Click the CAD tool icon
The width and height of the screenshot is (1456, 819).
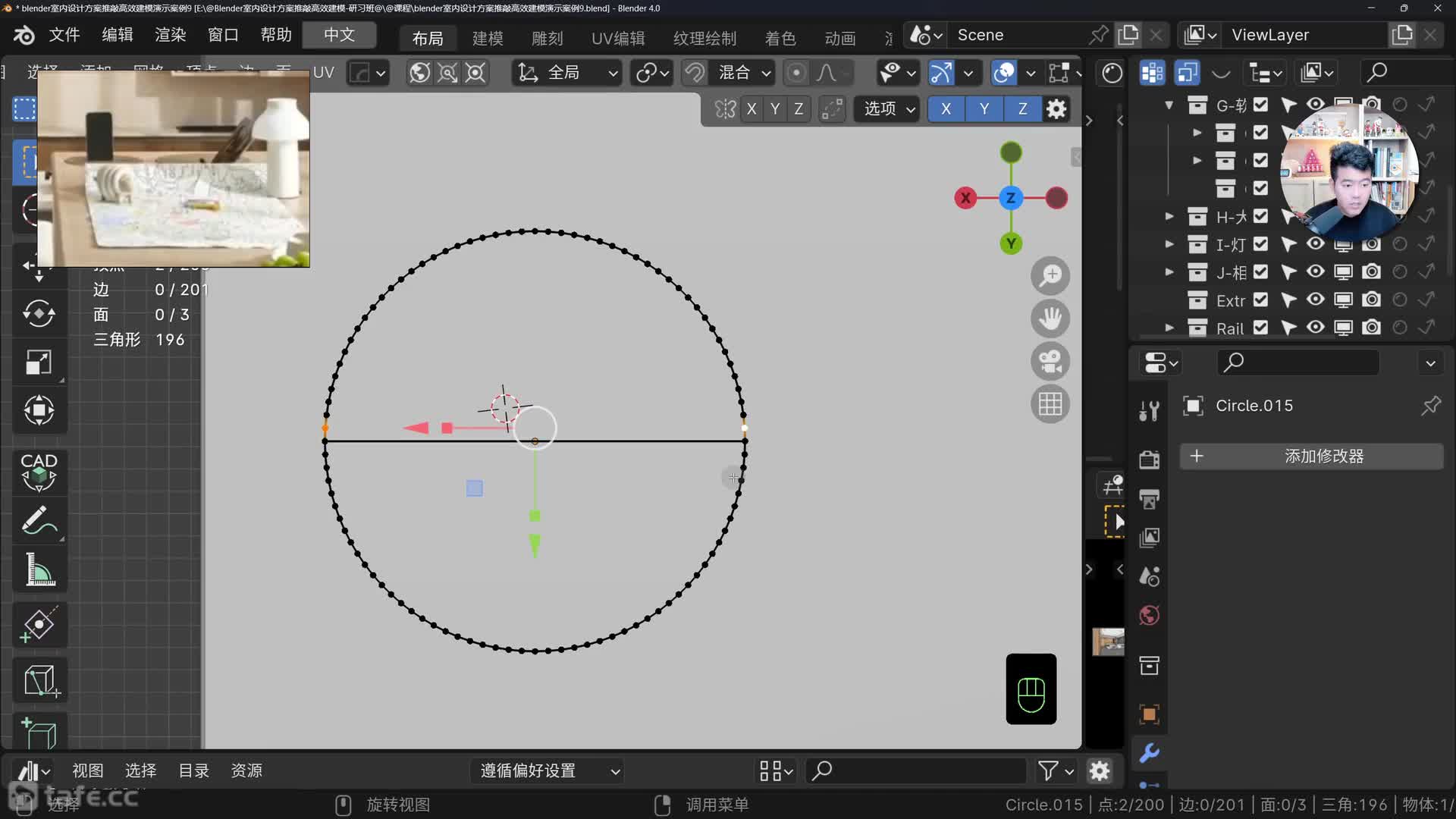(x=39, y=471)
